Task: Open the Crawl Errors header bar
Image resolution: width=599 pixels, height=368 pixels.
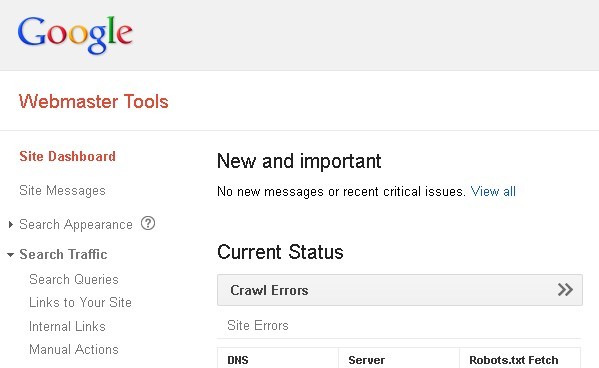Action: (400, 290)
